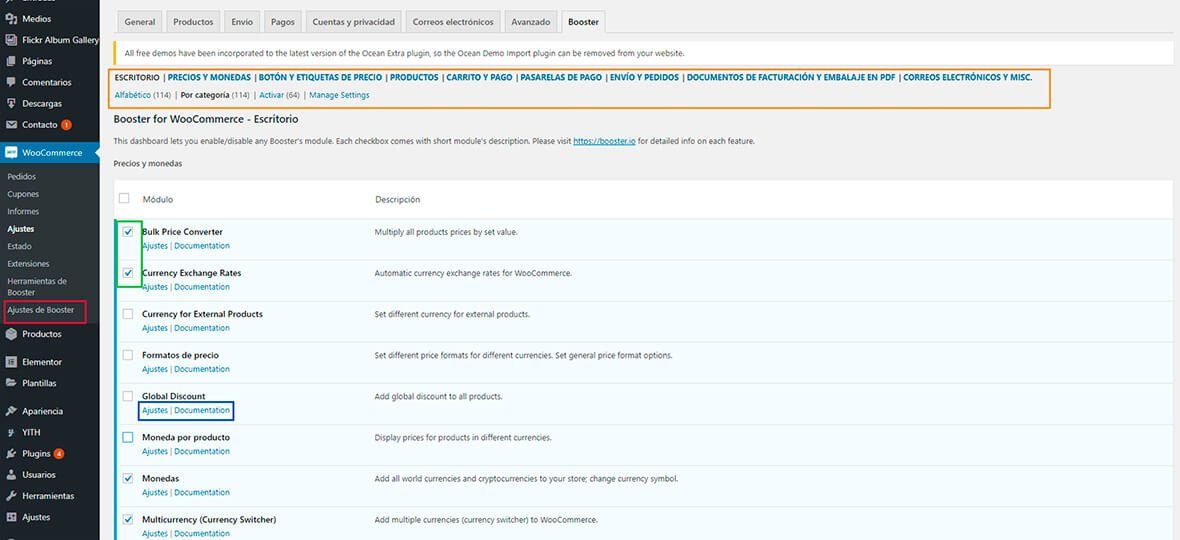
Task: Open BOTÓN Y ETIQUETAS DE PRECIO category
Action: click(320, 77)
